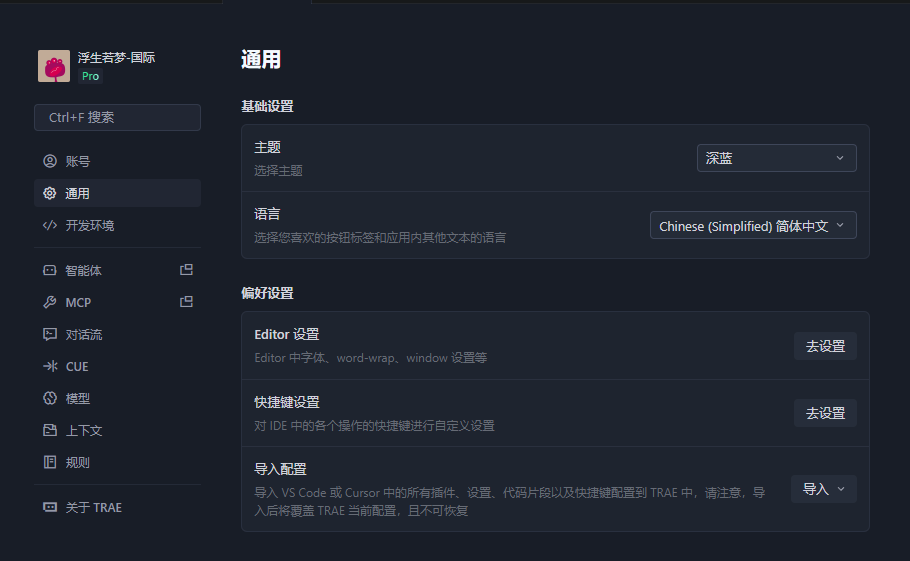The width and height of the screenshot is (910, 561).
Task: Expand the 导入 import dropdown button
Action: pos(823,489)
